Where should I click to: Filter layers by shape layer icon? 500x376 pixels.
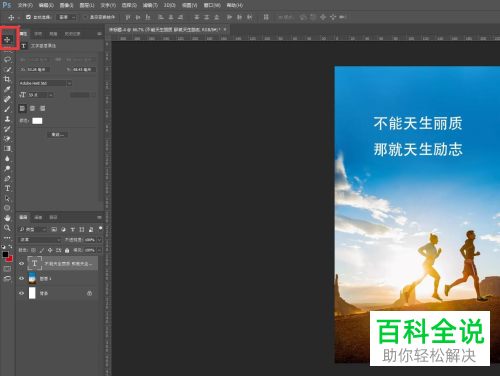click(82, 229)
